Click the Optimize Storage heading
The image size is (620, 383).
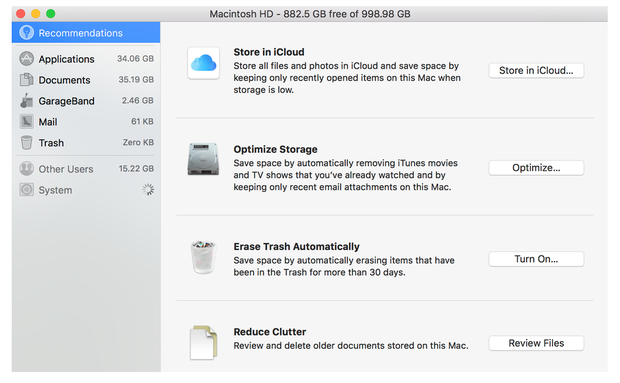tap(276, 149)
